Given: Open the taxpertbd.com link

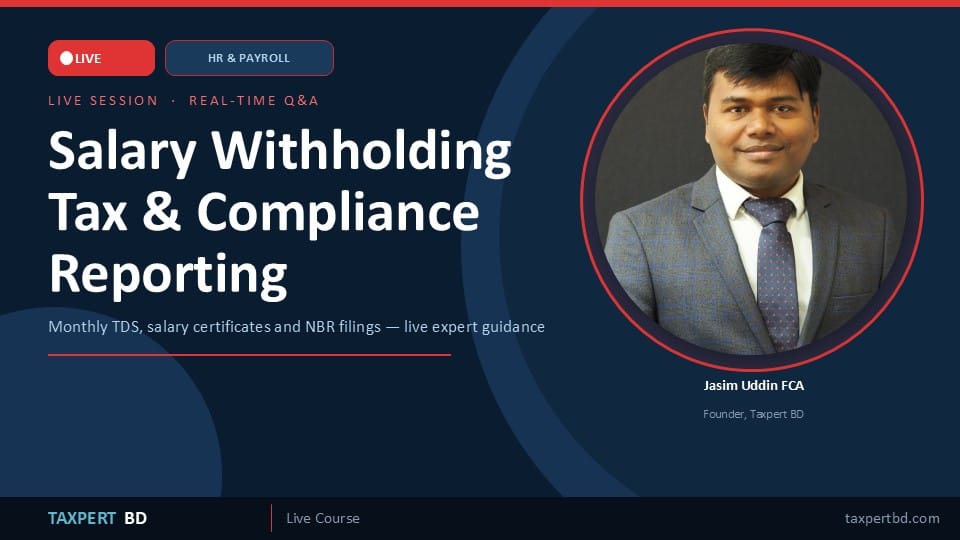Looking at the screenshot, I should tap(892, 519).
